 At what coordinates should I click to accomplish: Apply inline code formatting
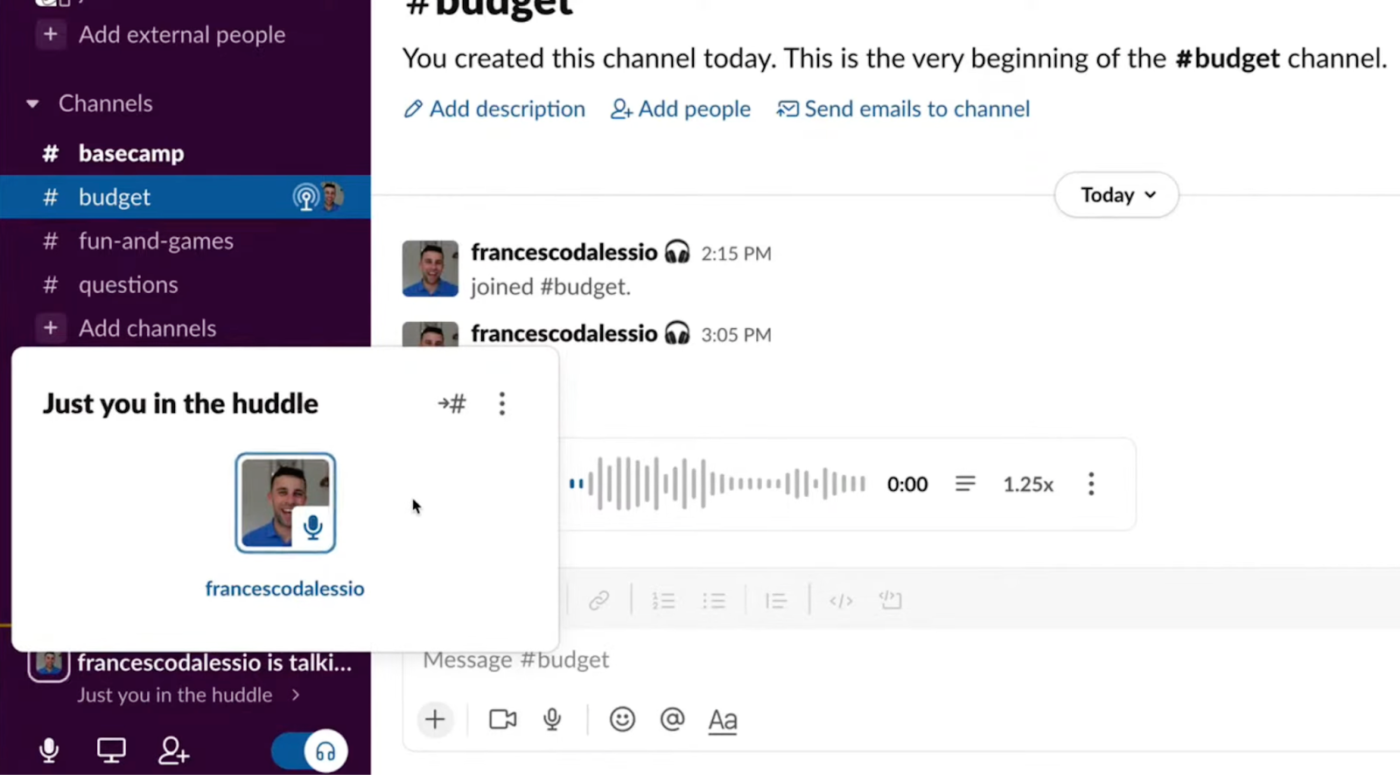click(841, 600)
